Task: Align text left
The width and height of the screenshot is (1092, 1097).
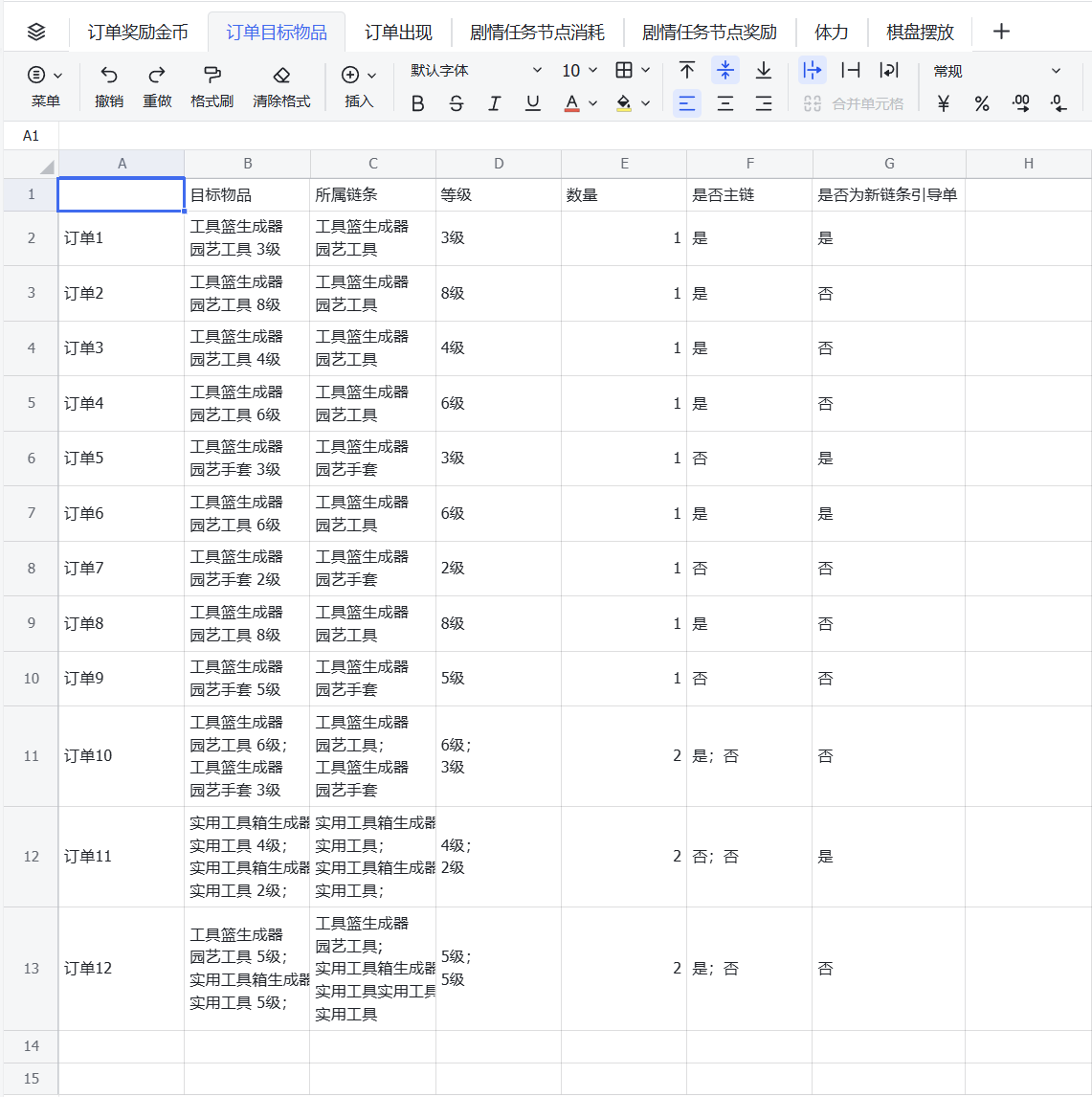Action: coord(687,103)
